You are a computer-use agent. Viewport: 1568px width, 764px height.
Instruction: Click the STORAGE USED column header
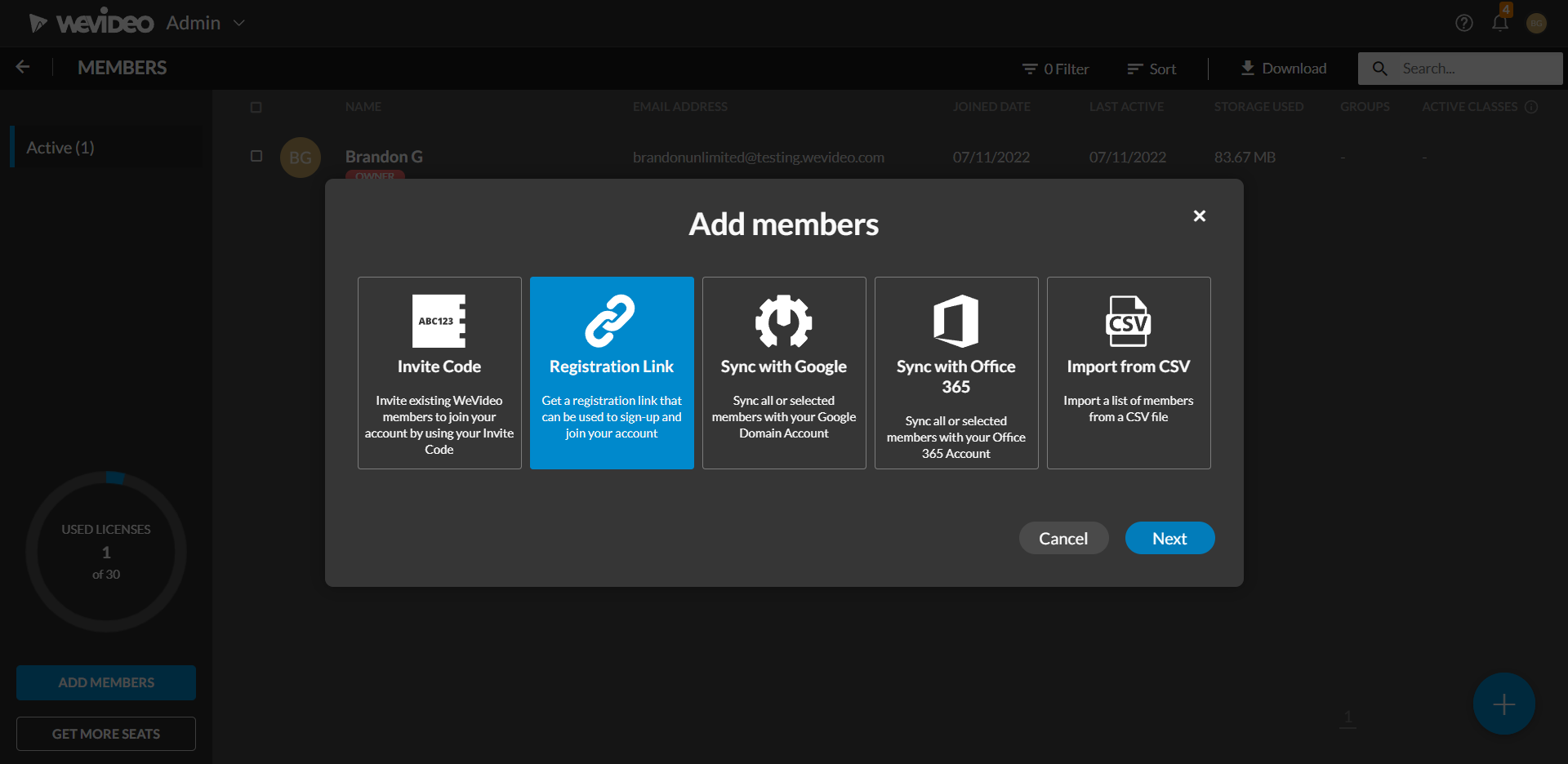point(1259,107)
